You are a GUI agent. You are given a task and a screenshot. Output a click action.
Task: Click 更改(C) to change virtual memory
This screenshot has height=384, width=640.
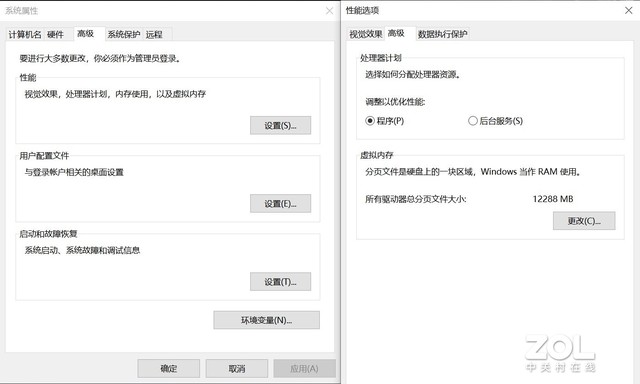[584, 221]
